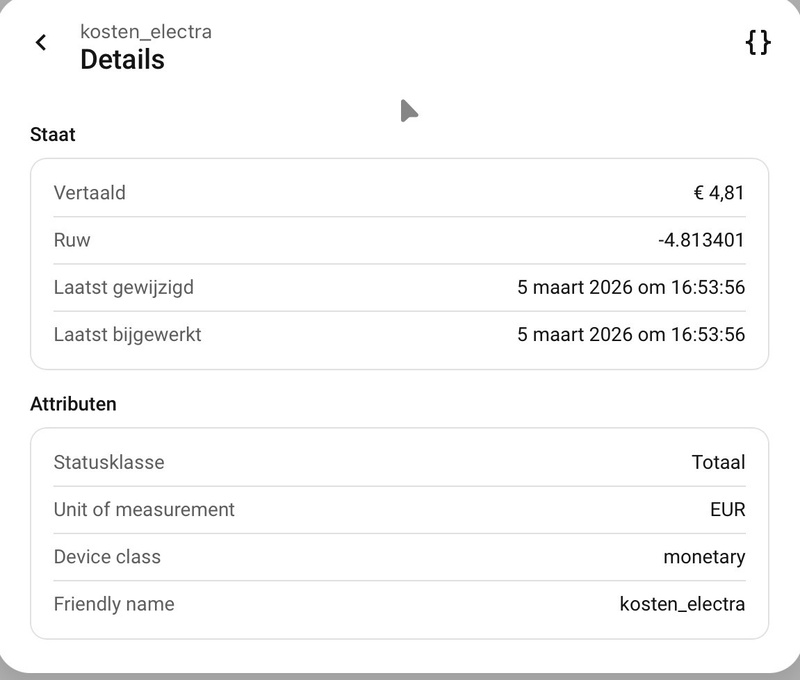Screen dimensions: 800x680
Task: Click the Ruw row label
Action: 72,240
